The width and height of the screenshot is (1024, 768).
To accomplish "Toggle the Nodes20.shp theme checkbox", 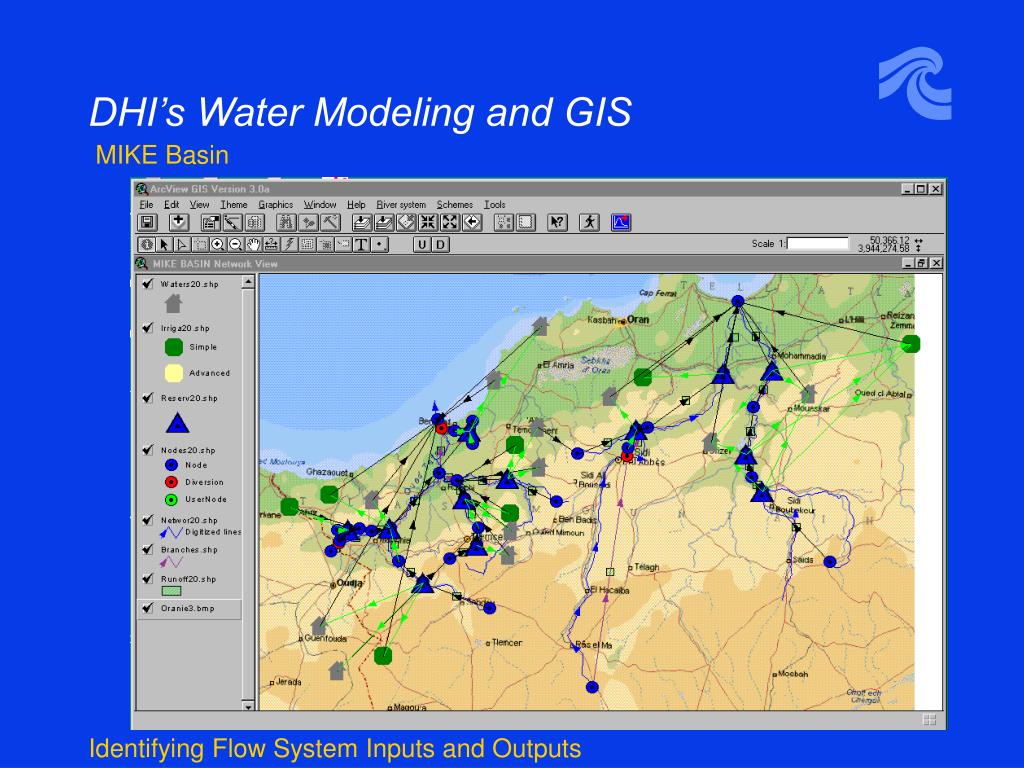I will point(148,450).
